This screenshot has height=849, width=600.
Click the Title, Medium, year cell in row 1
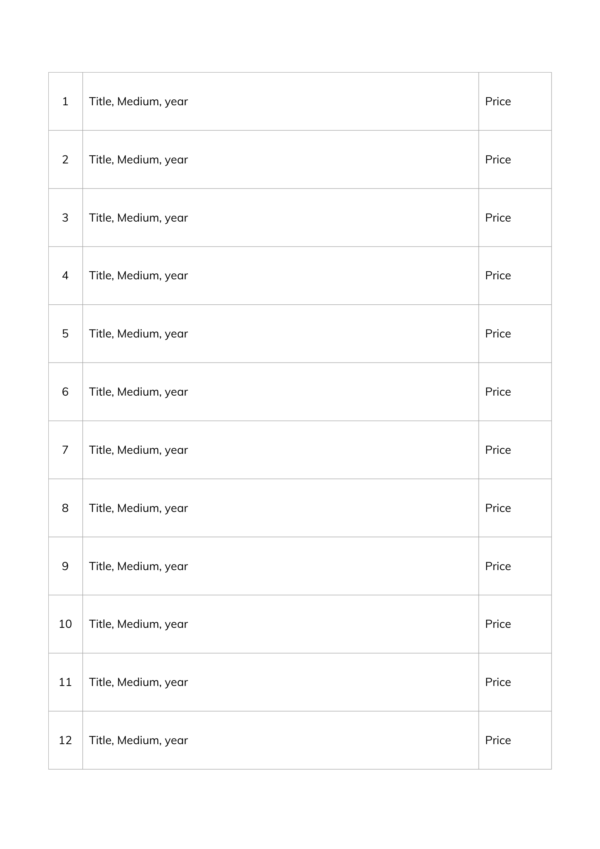coord(281,101)
